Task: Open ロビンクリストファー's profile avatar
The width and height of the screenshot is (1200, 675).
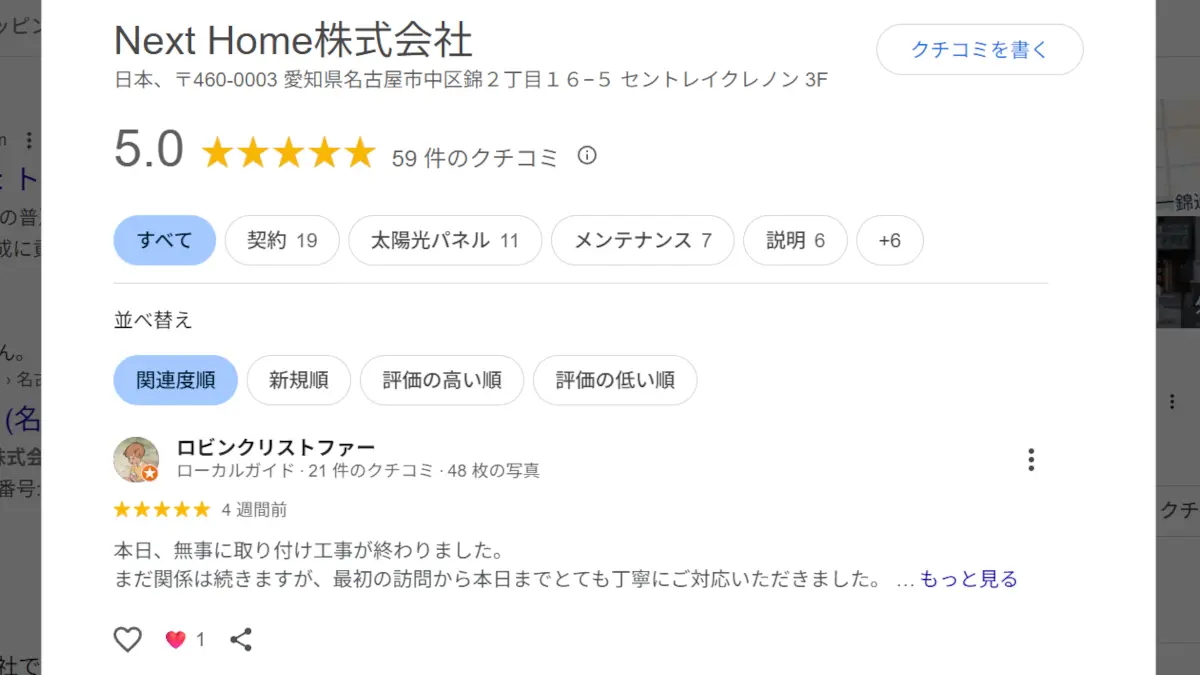Action: click(136, 460)
